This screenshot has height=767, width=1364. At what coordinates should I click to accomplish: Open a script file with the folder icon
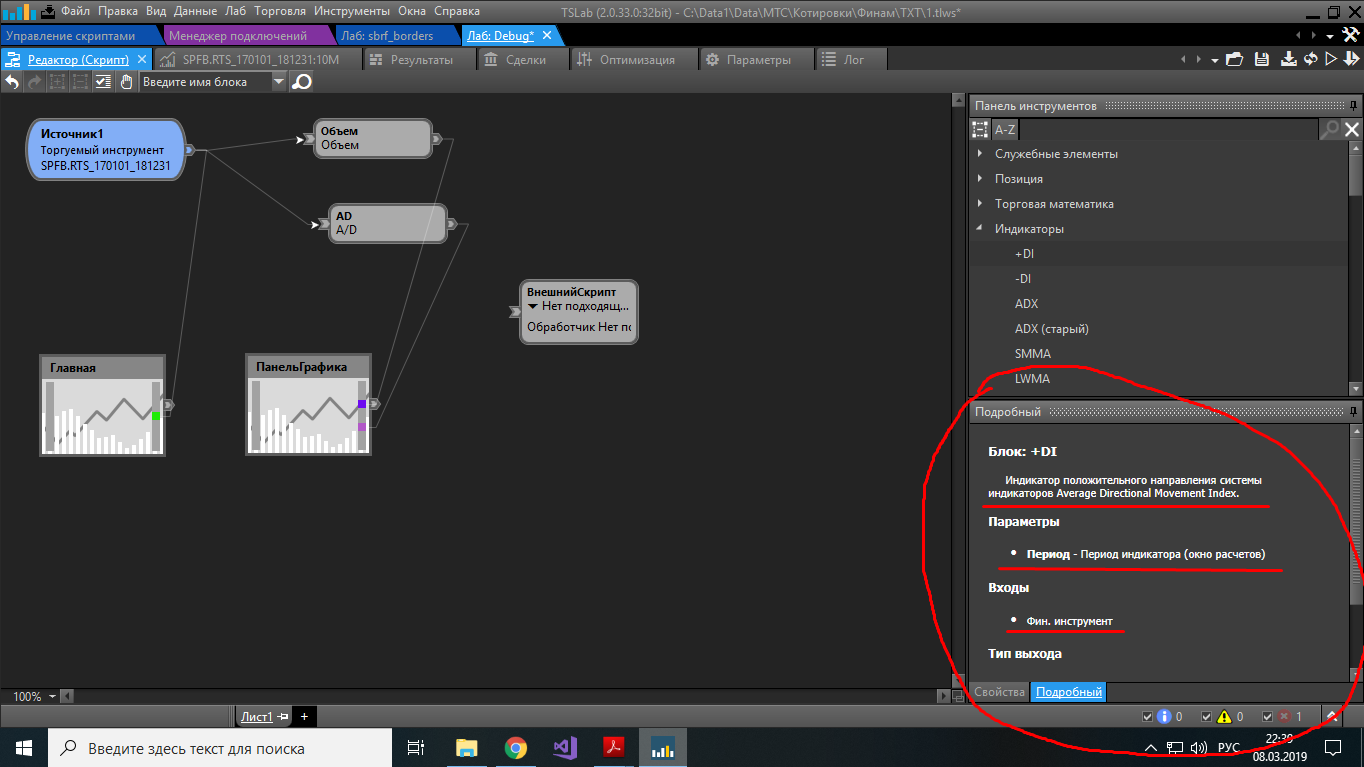coord(1234,59)
